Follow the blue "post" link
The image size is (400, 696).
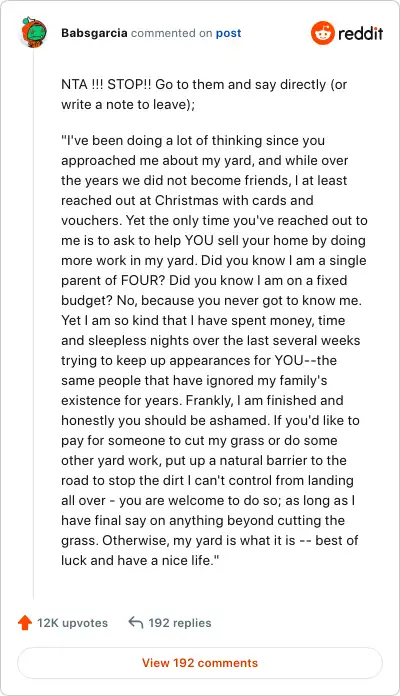coord(229,33)
